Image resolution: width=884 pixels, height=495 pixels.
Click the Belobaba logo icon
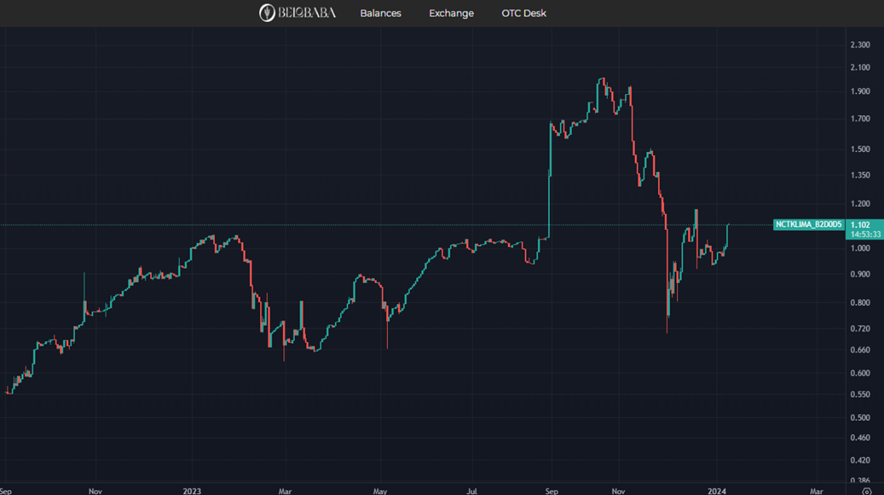[268, 13]
